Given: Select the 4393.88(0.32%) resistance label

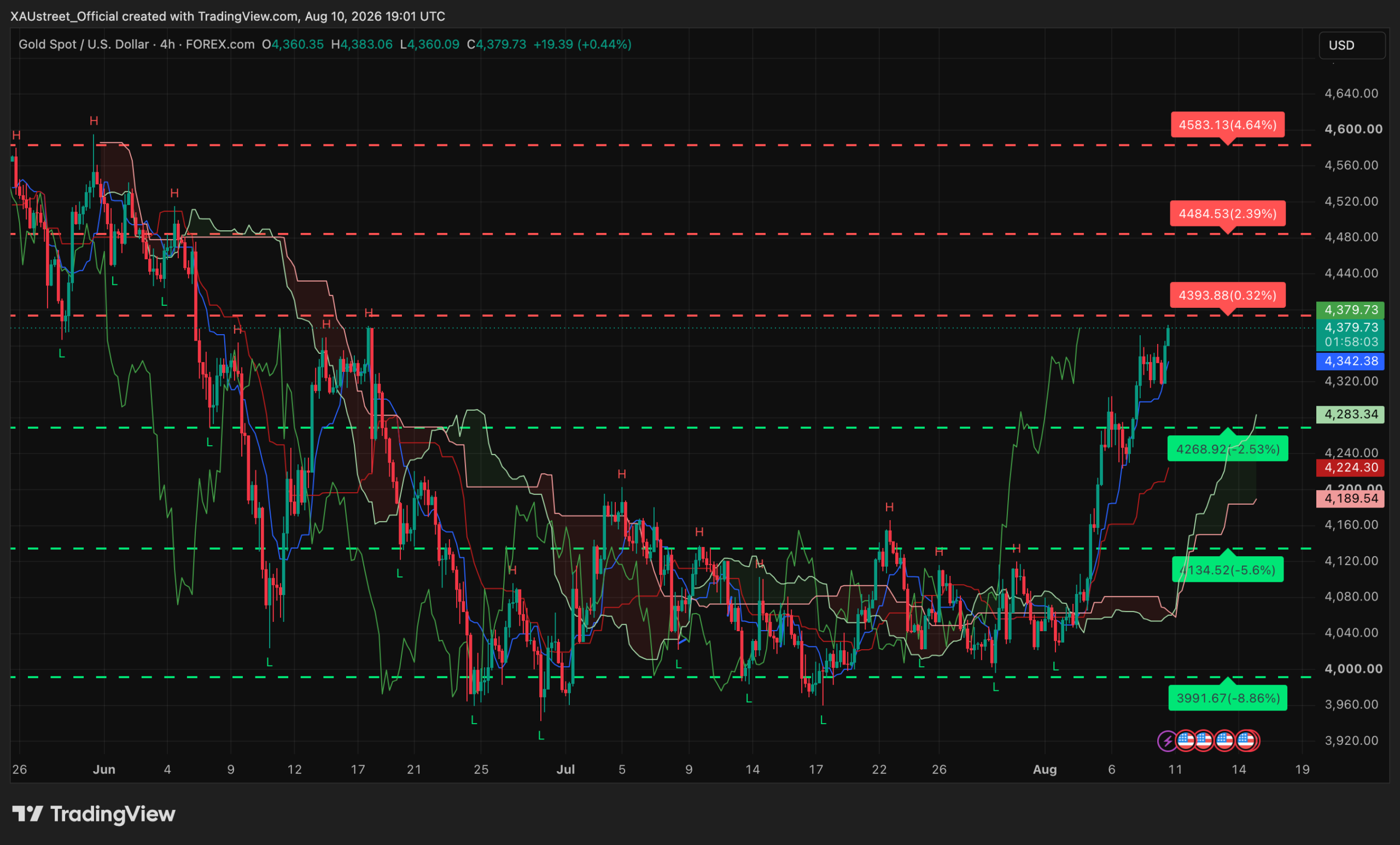Looking at the screenshot, I should 1228,295.
